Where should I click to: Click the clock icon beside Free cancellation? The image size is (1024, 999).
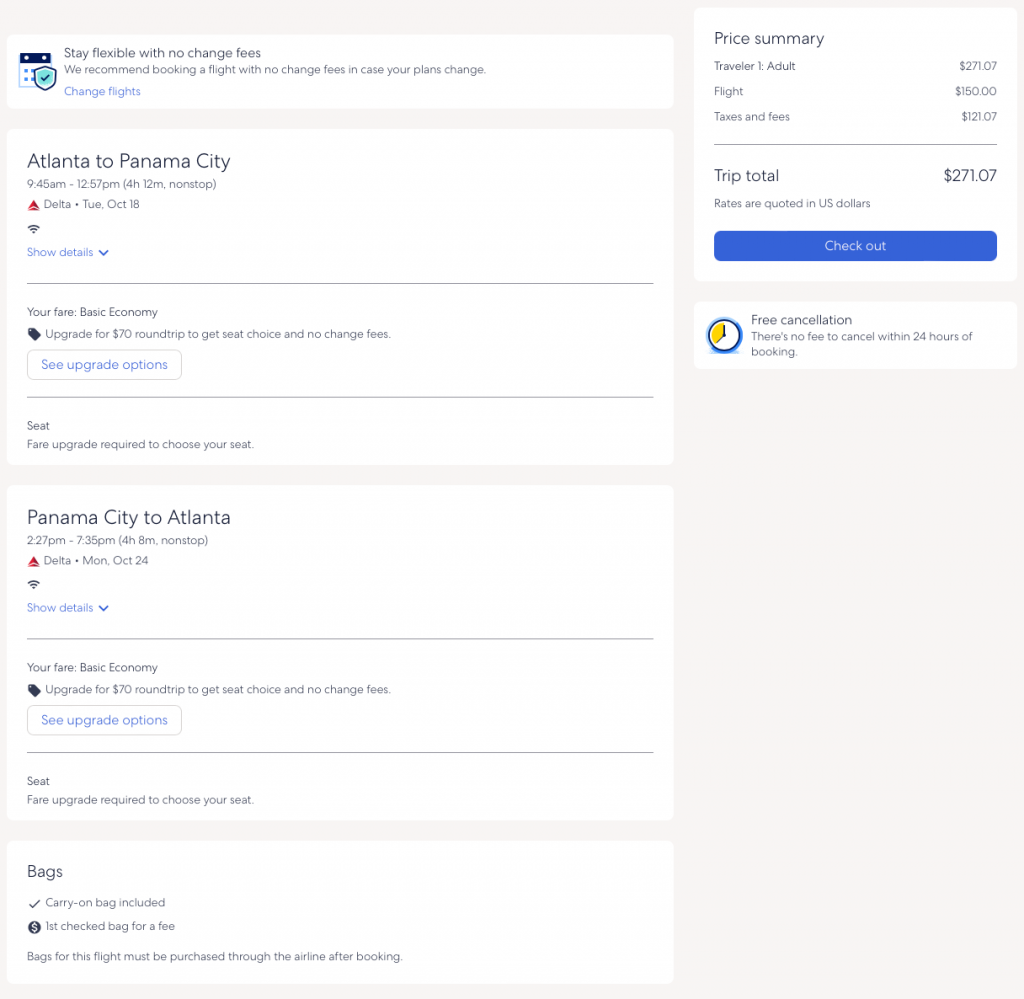pyautogui.click(x=724, y=336)
